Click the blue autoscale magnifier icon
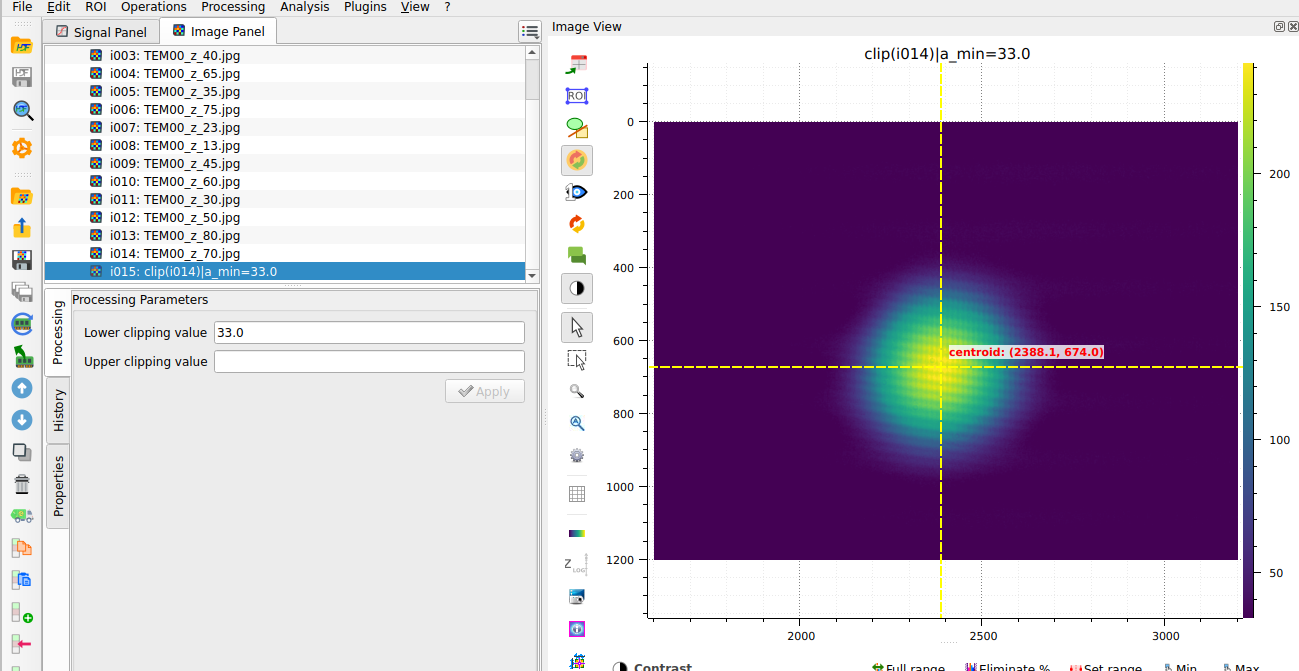This screenshot has height=671, width=1299. coord(577,423)
